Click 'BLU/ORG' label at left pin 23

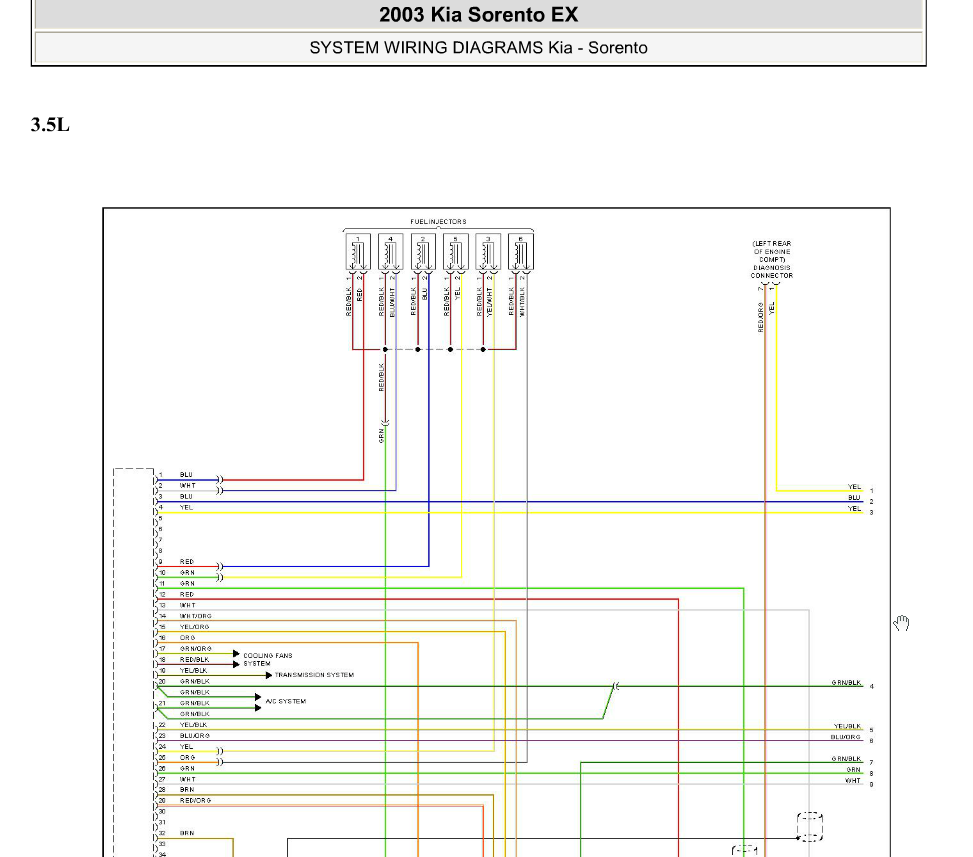pos(195,736)
